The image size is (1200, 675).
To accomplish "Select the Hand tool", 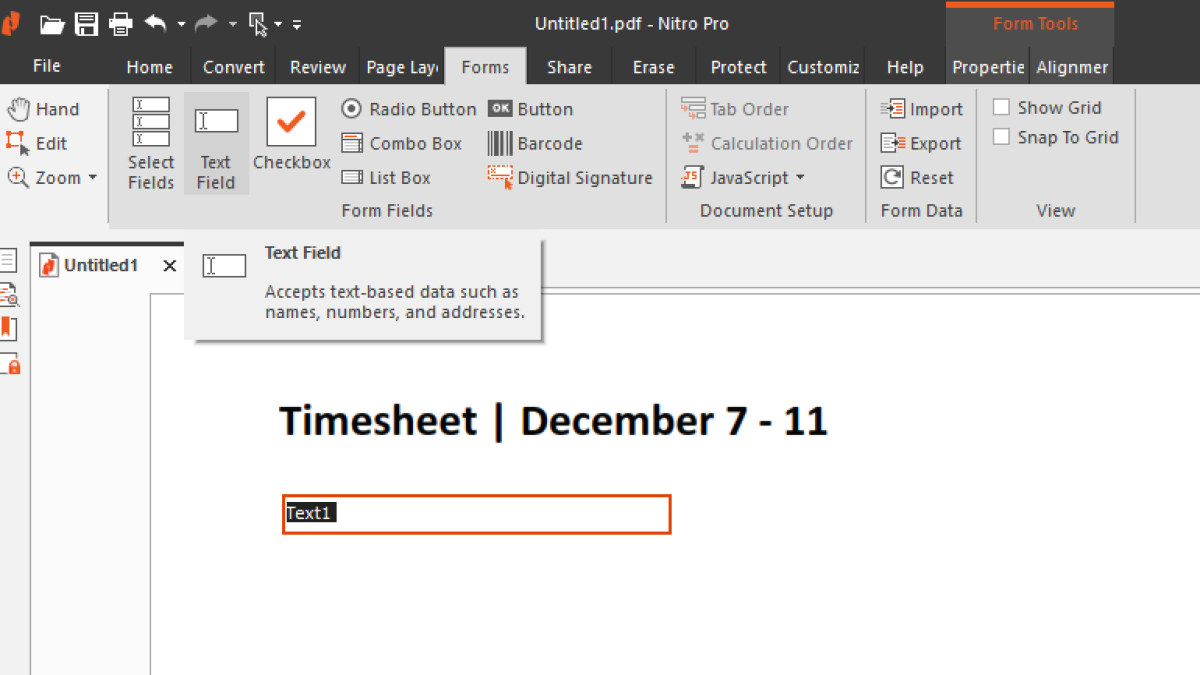I will click(40, 109).
